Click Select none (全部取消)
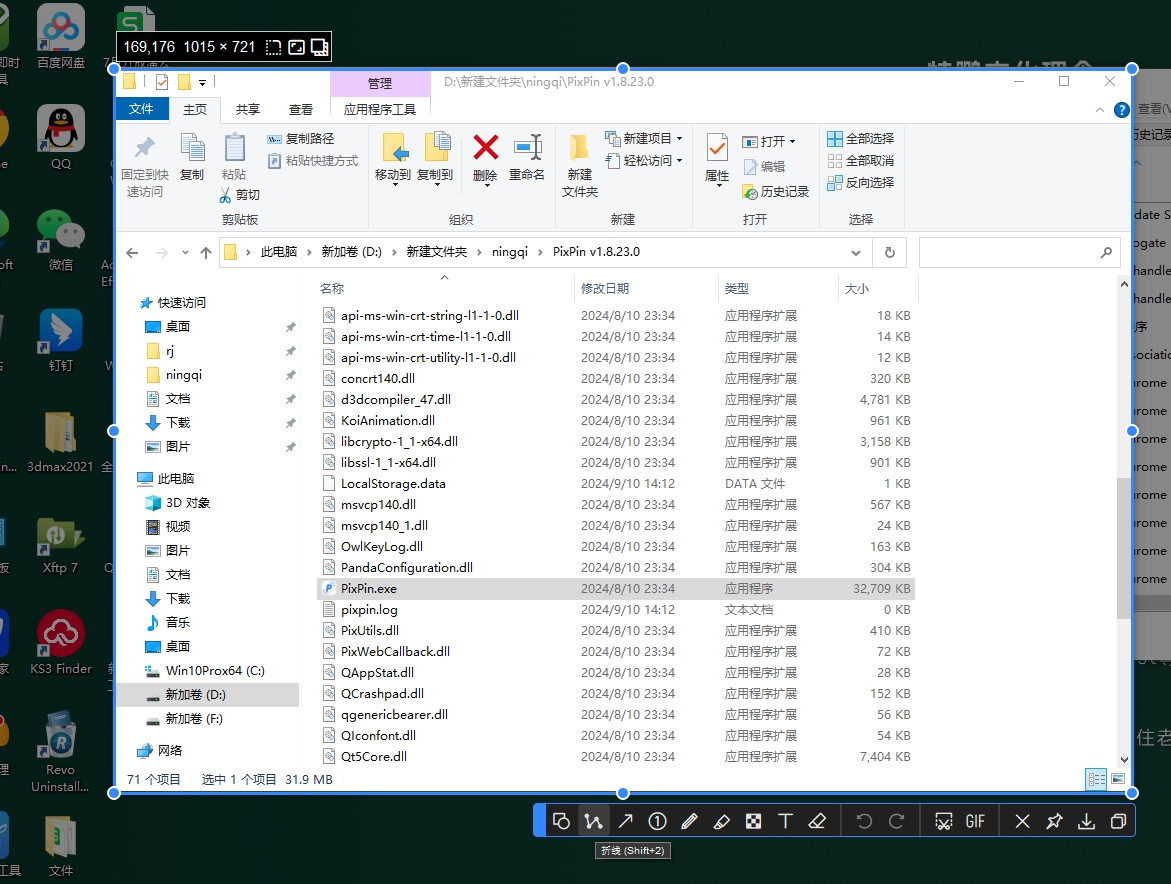 click(x=860, y=161)
